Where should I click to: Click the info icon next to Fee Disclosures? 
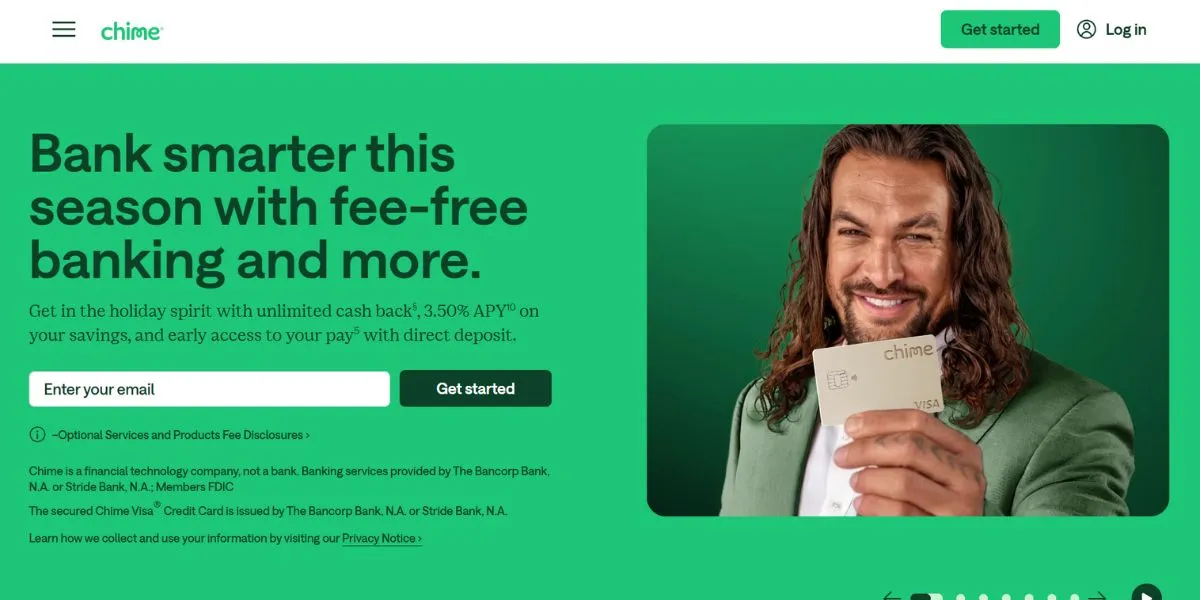pos(37,434)
